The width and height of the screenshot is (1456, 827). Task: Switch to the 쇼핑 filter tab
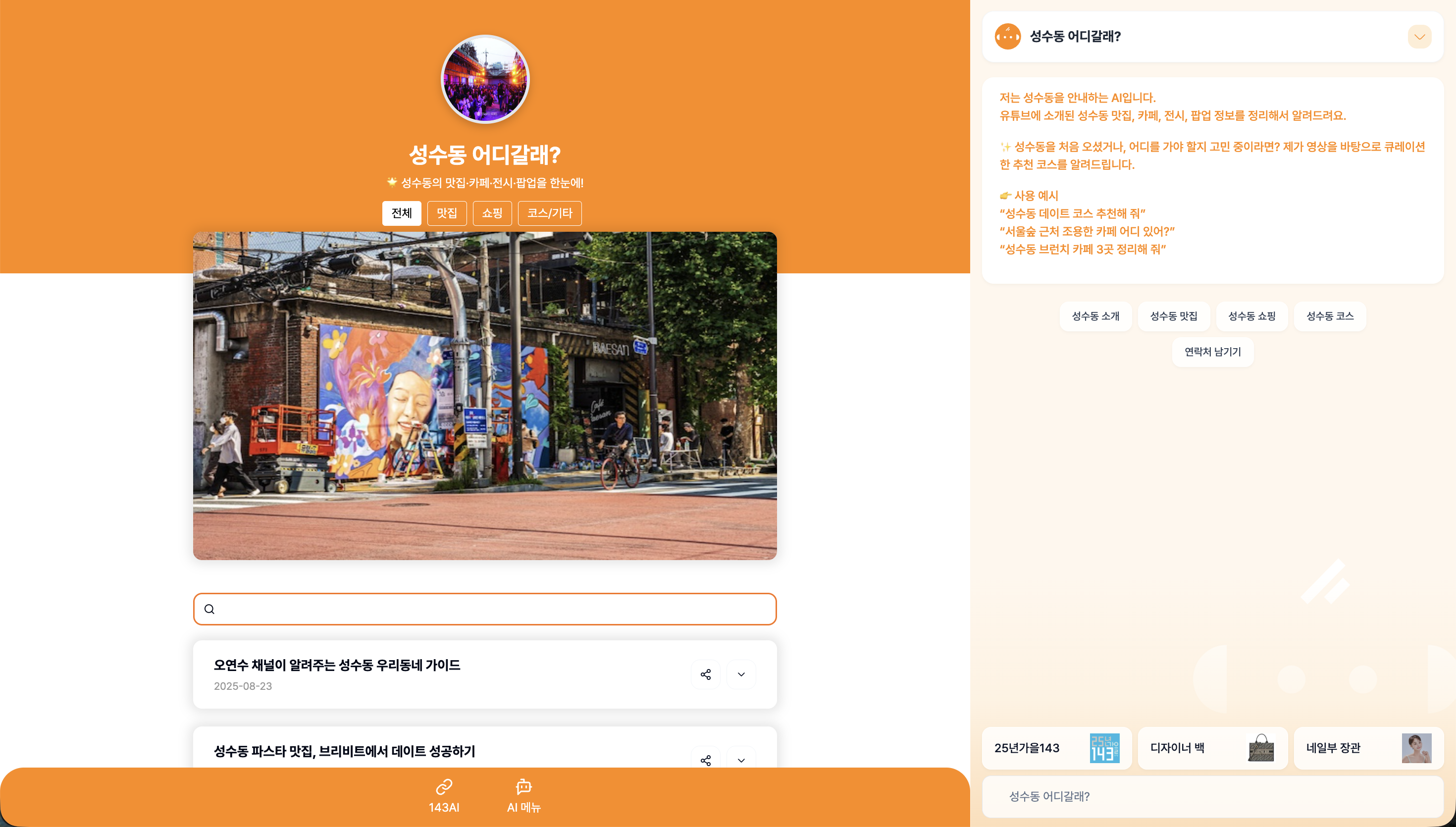492,213
